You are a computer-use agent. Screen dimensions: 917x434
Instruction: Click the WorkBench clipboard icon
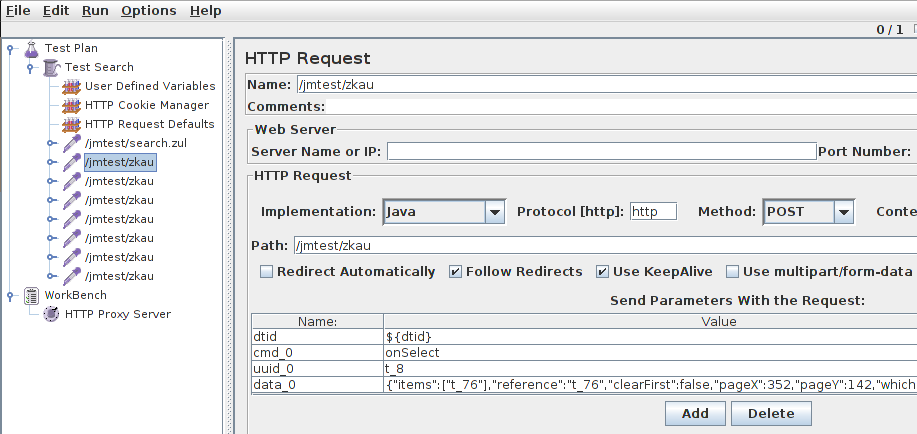pyautogui.click(x=31, y=295)
